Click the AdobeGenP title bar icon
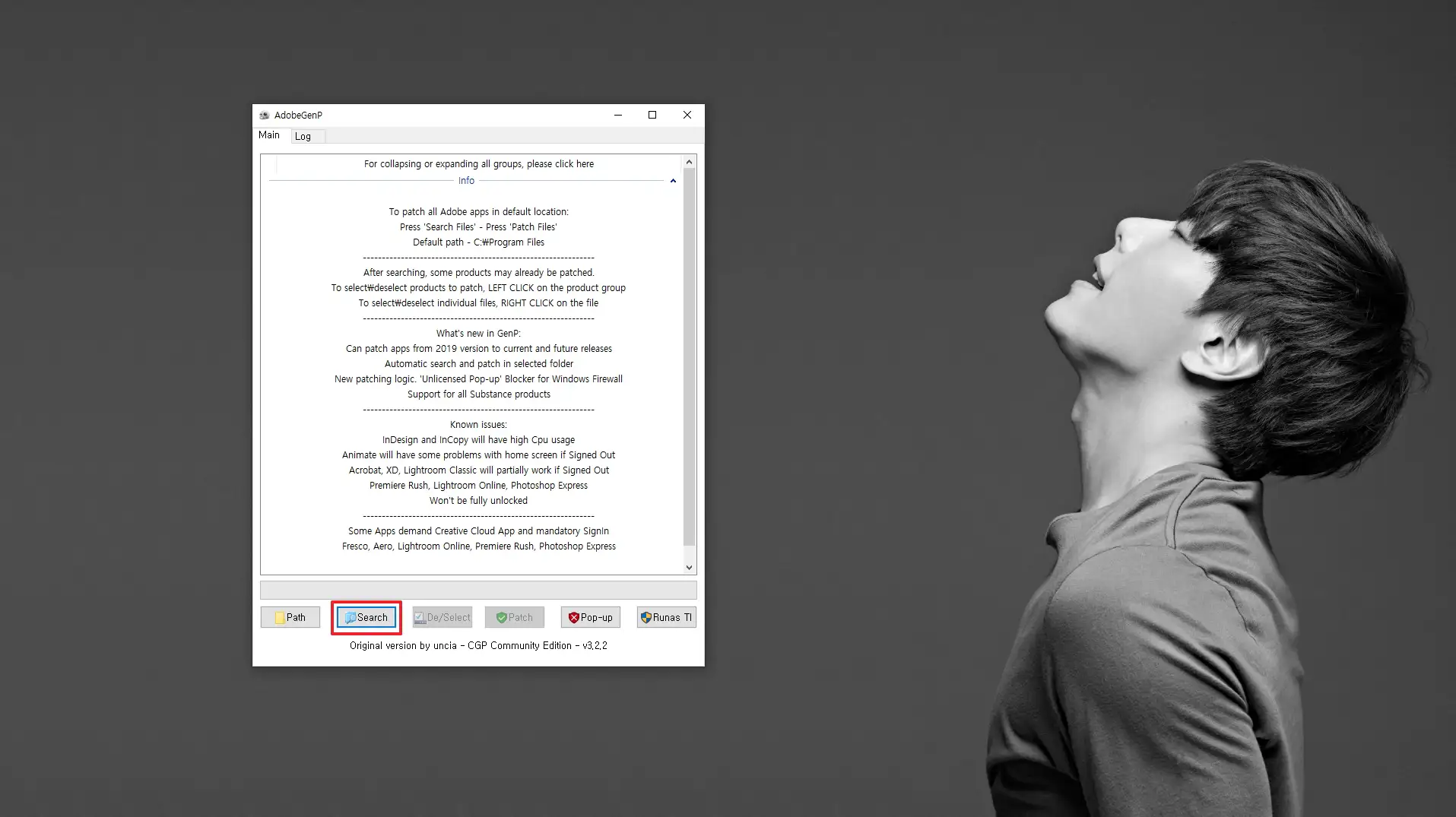This screenshot has height=817, width=1456. 264,115
